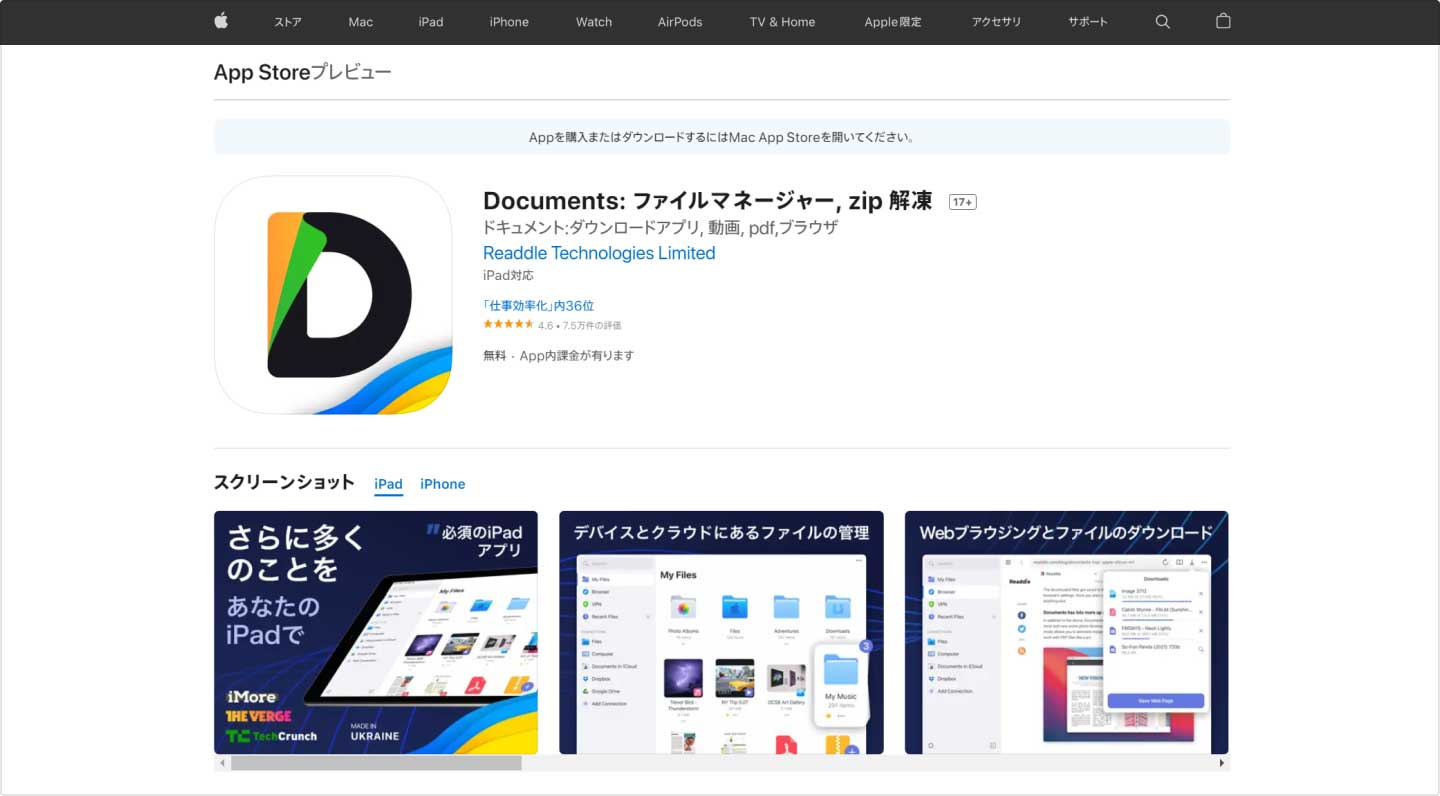
Task: Click the 4.6 • 7.5万件の評価 text
Action: [x=579, y=326]
